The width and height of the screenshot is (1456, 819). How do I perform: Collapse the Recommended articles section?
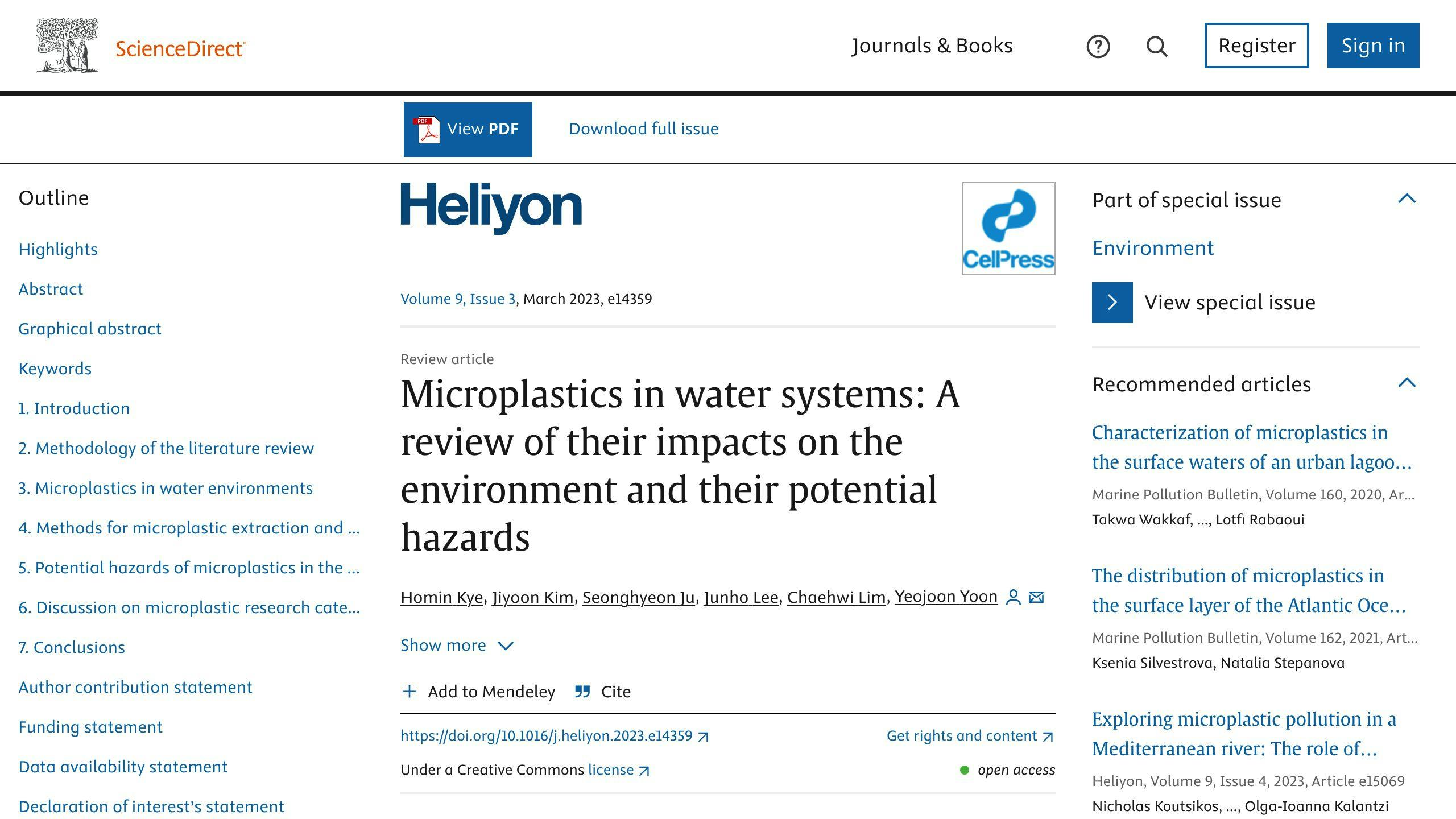pyautogui.click(x=1407, y=383)
